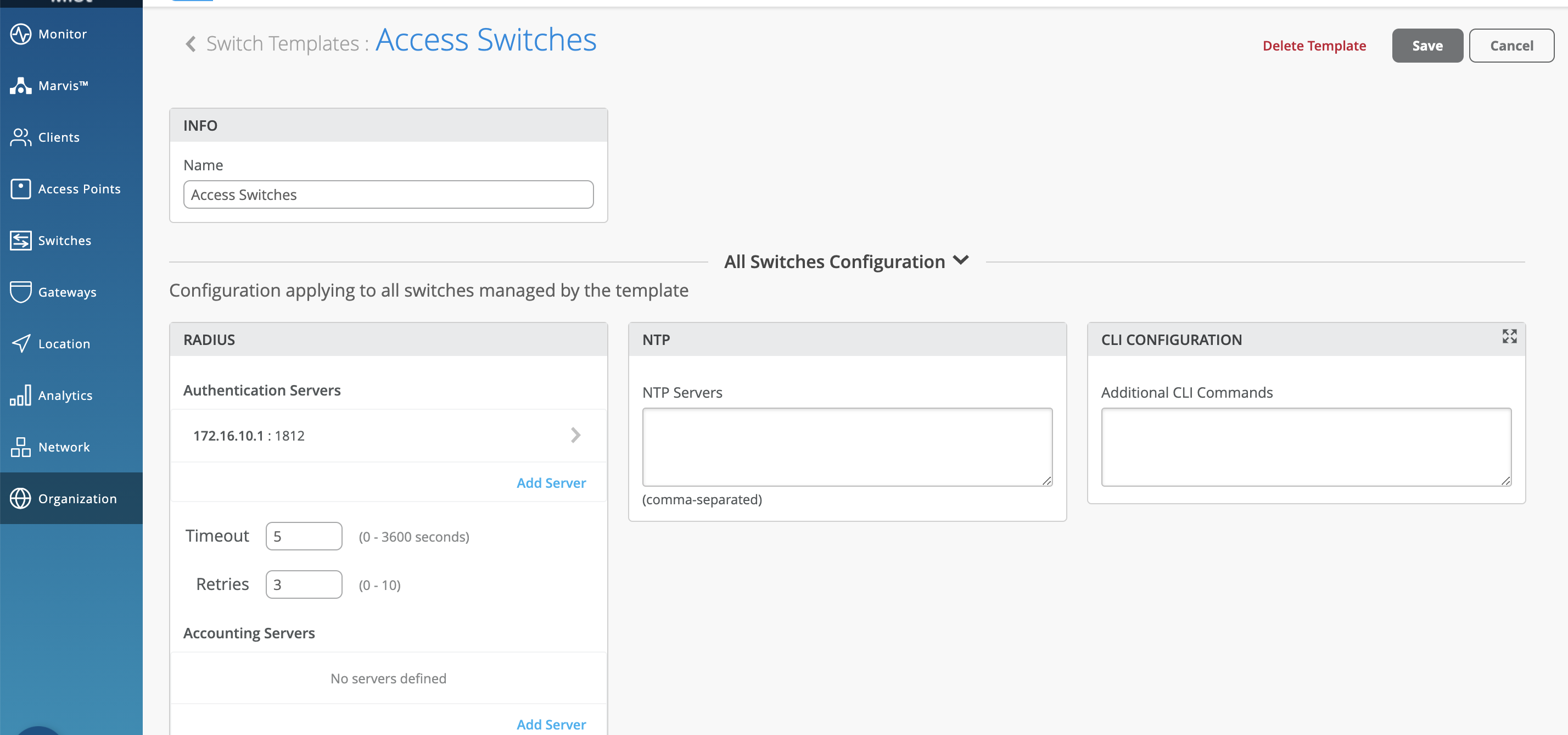Viewport: 1568px width, 735px height.
Task: Expand the 172.16.10.1 authentication server entry
Action: click(575, 436)
